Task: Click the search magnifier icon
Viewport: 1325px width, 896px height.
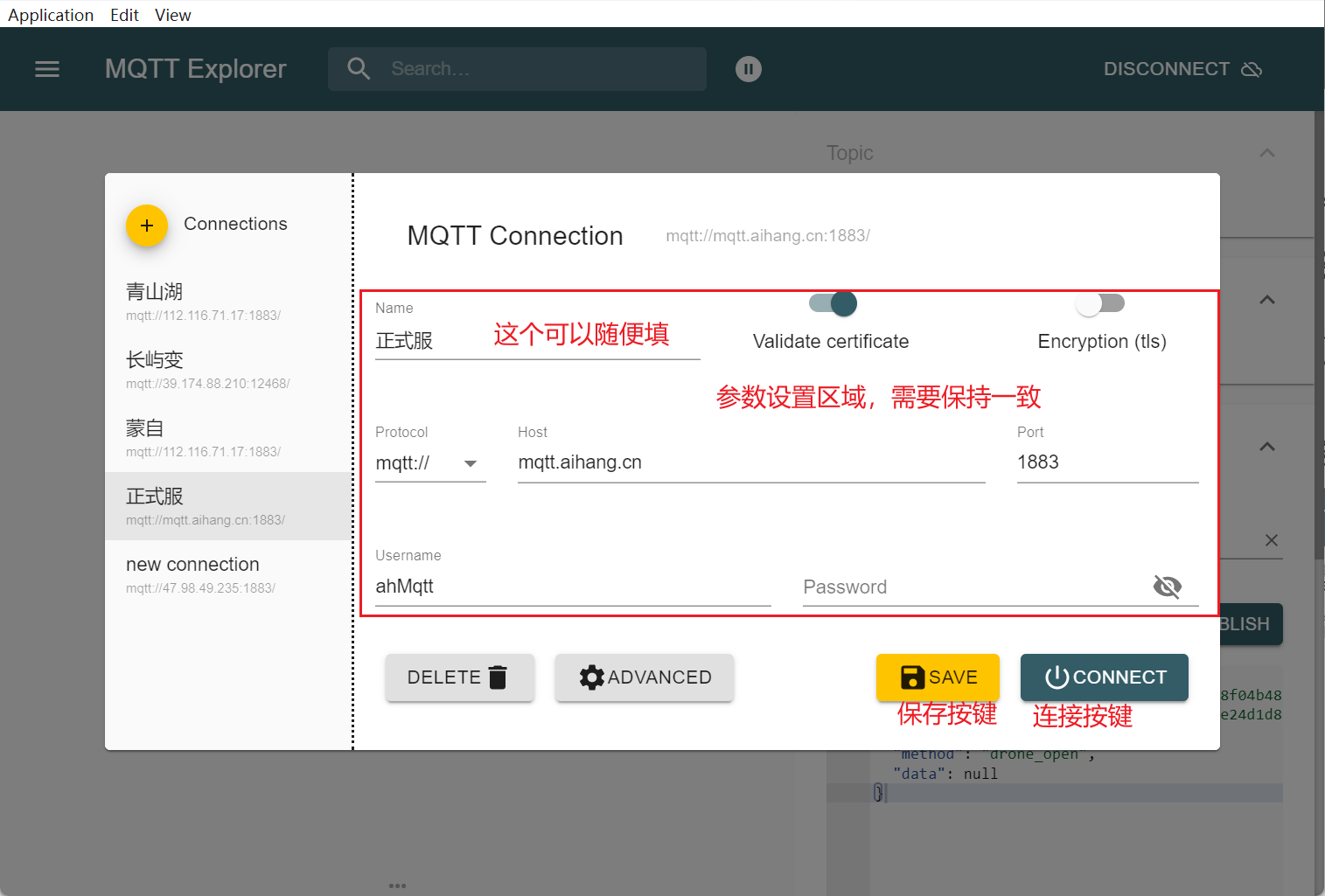Action: (x=359, y=69)
